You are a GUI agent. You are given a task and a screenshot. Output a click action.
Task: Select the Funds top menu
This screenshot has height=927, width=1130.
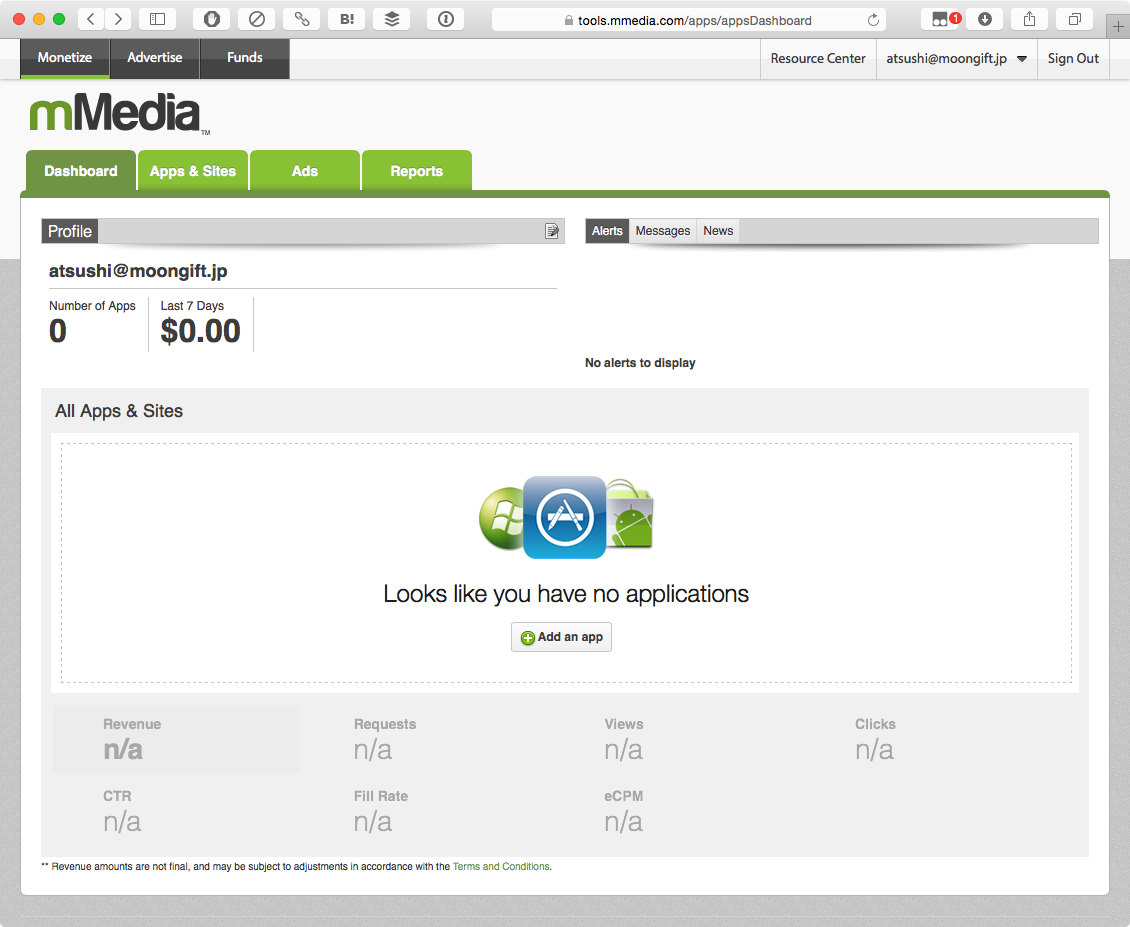(x=245, y=58)
